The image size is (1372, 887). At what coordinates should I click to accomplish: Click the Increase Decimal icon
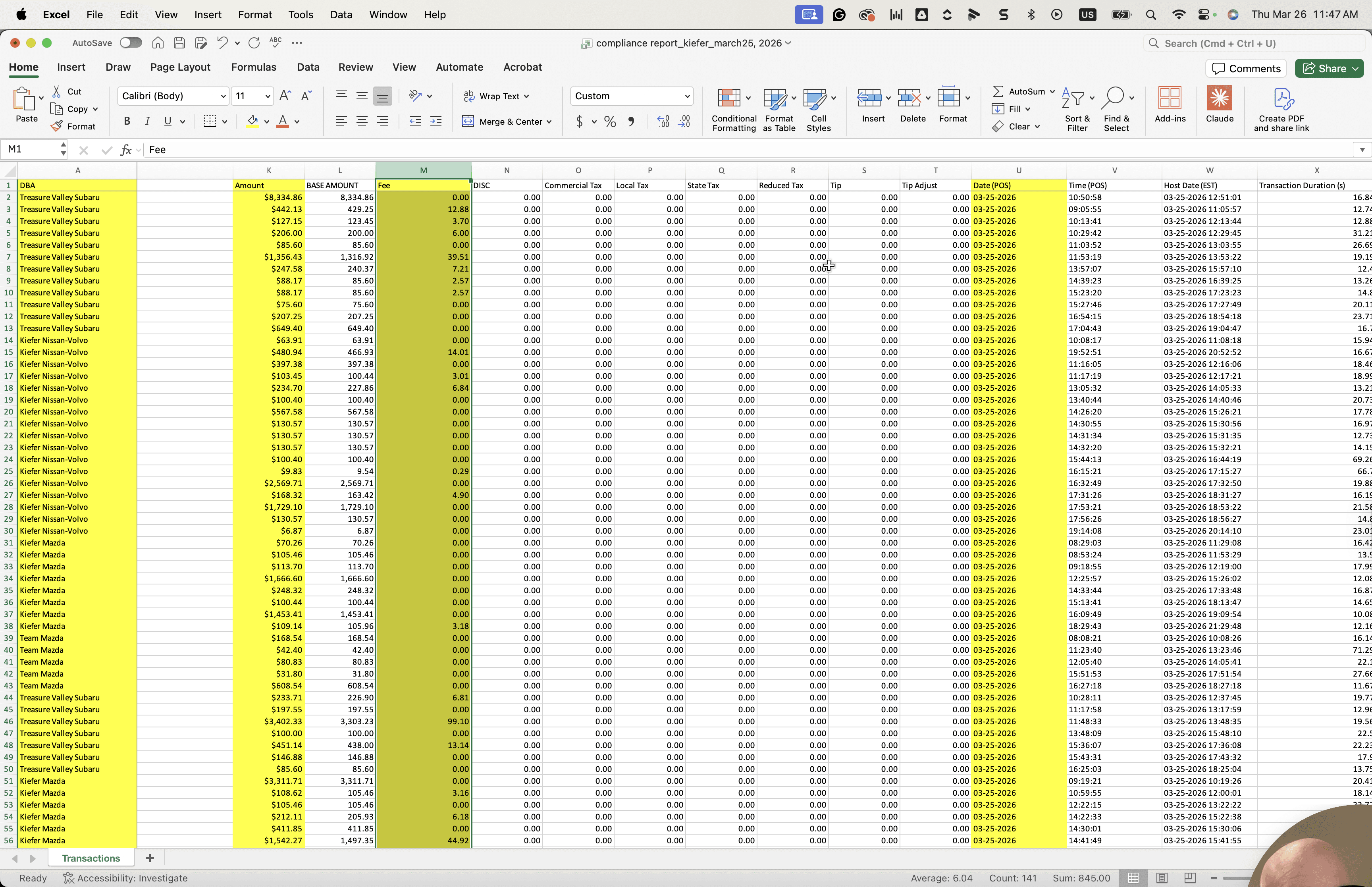[x=663, y=121]
